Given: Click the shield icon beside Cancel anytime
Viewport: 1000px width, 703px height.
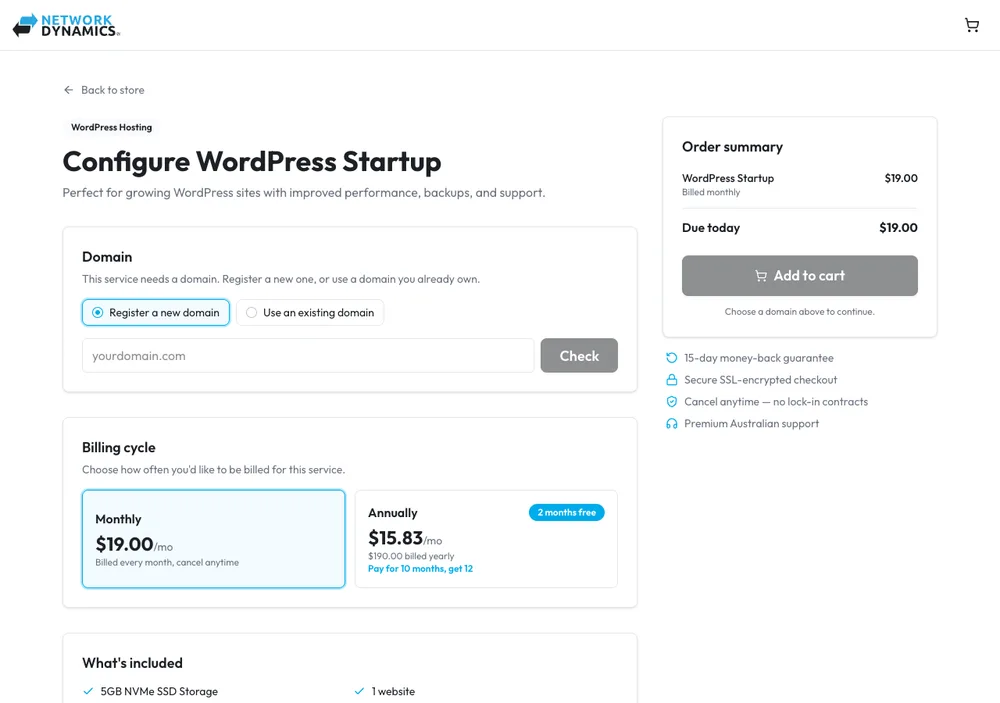Looking at the screenshot, I should pyautogui.click(x=671, y=401).
